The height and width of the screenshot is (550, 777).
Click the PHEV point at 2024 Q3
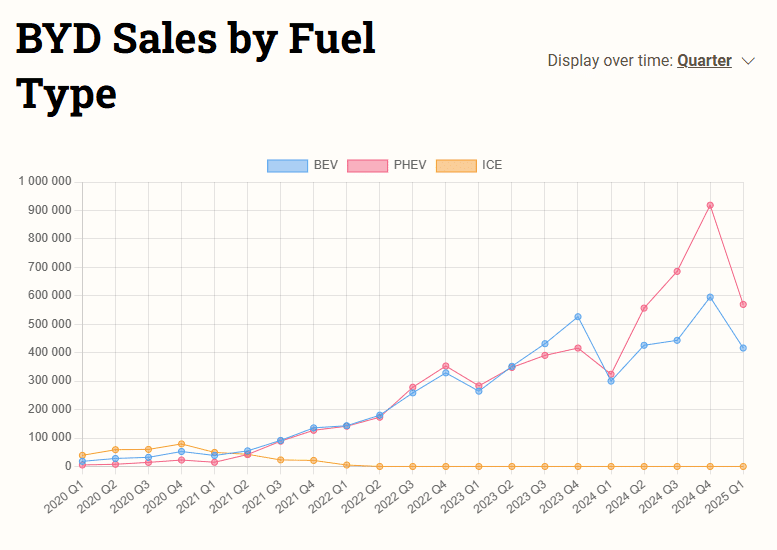pyautogui.click(x=677, y=271)
